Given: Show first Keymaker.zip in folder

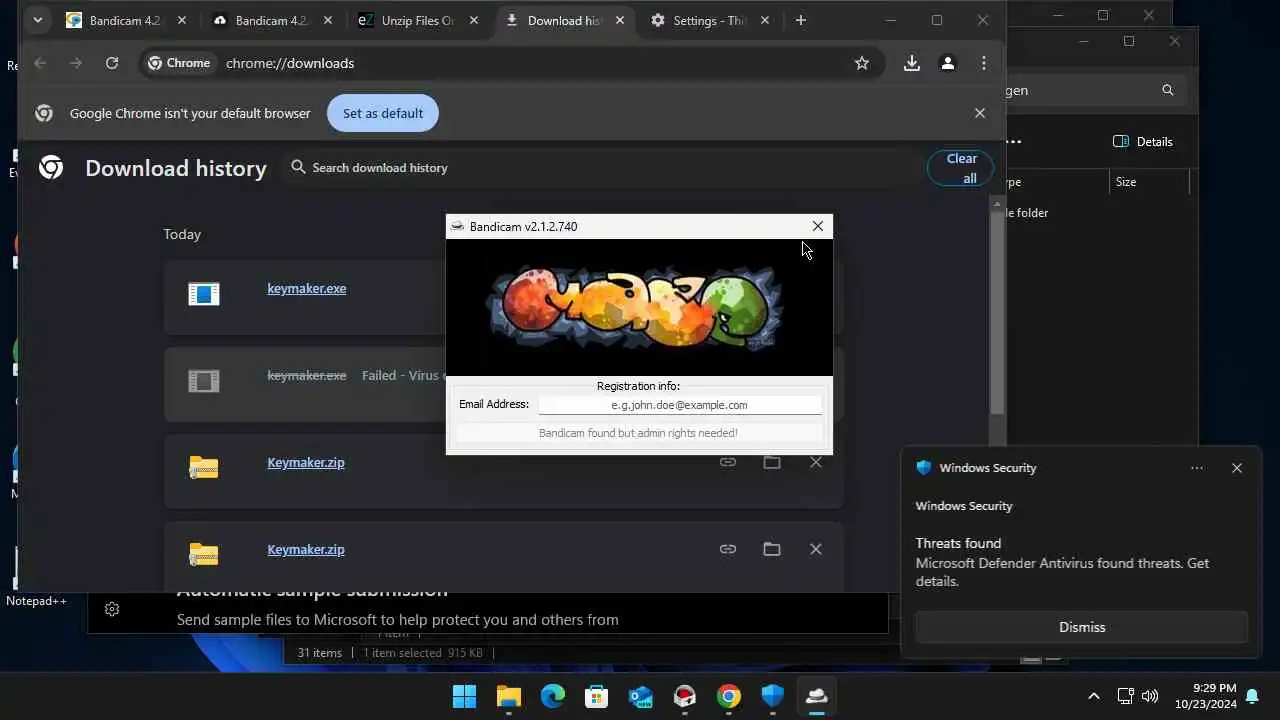Looking at the screenshot, I should [772, 462].
